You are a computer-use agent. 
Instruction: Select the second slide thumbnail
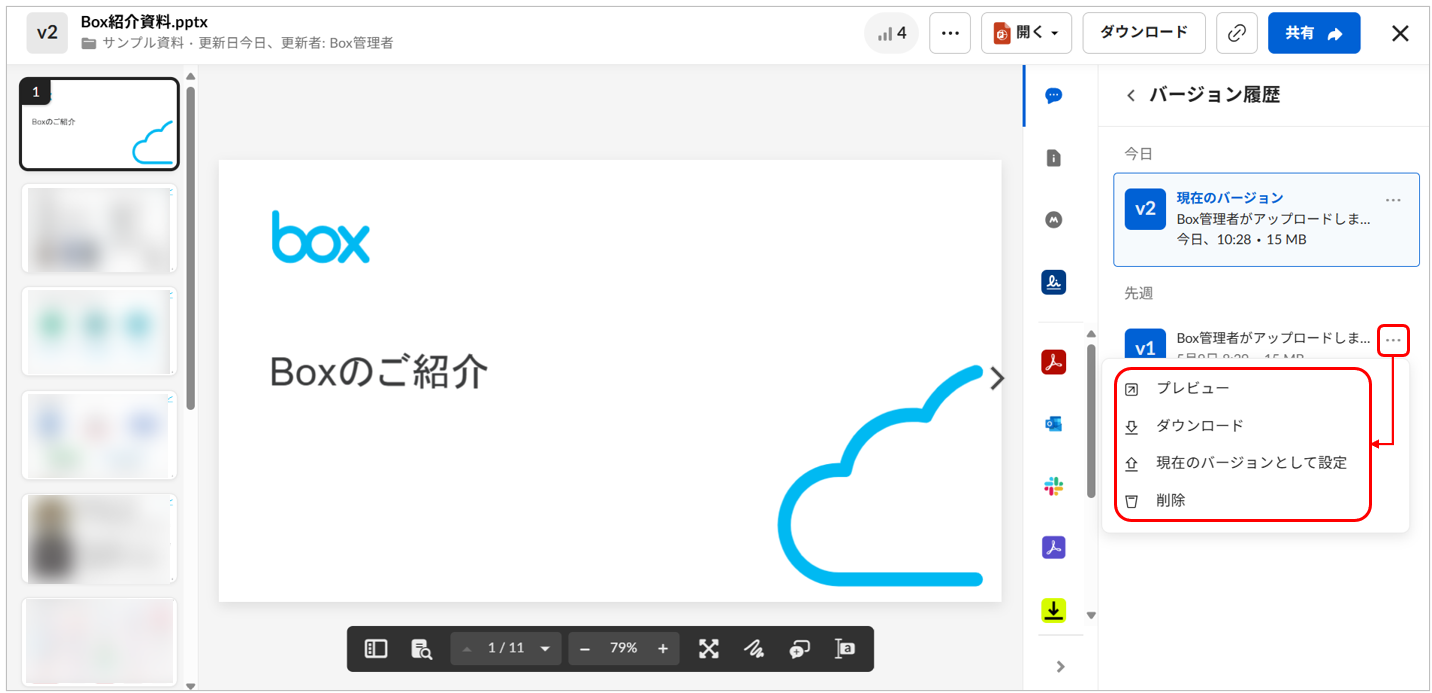click(x=99, y=229)
